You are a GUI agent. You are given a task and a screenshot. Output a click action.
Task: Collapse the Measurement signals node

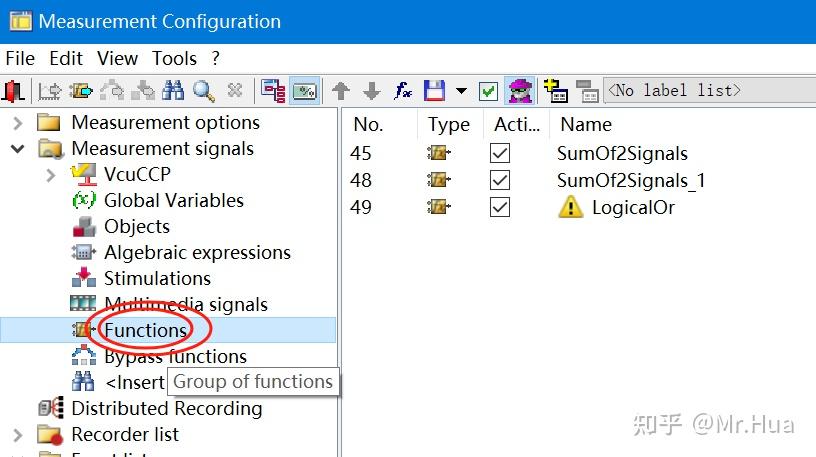(18, 149)
